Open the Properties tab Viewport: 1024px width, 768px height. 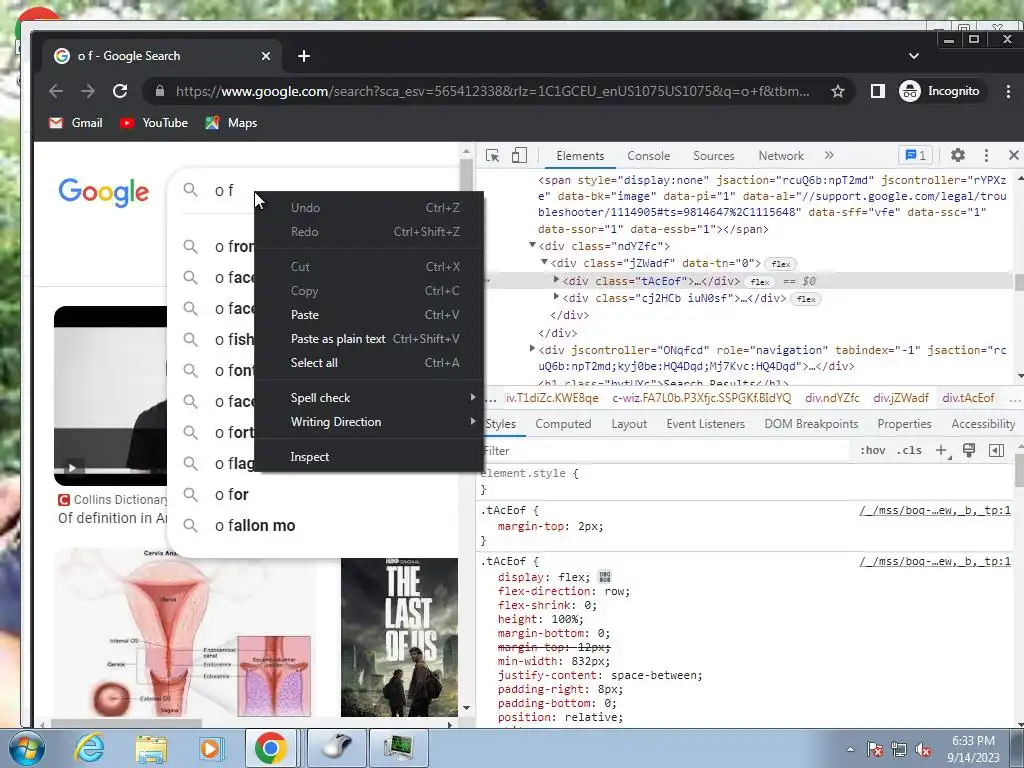(x=904, y=424)
